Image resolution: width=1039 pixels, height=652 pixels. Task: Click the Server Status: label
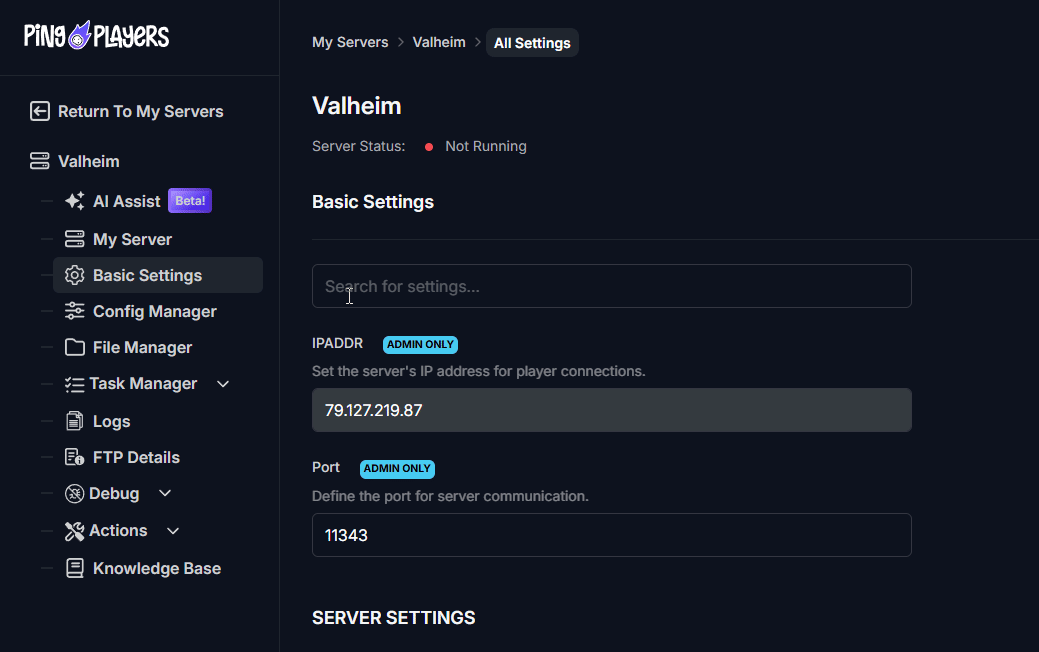358,146
